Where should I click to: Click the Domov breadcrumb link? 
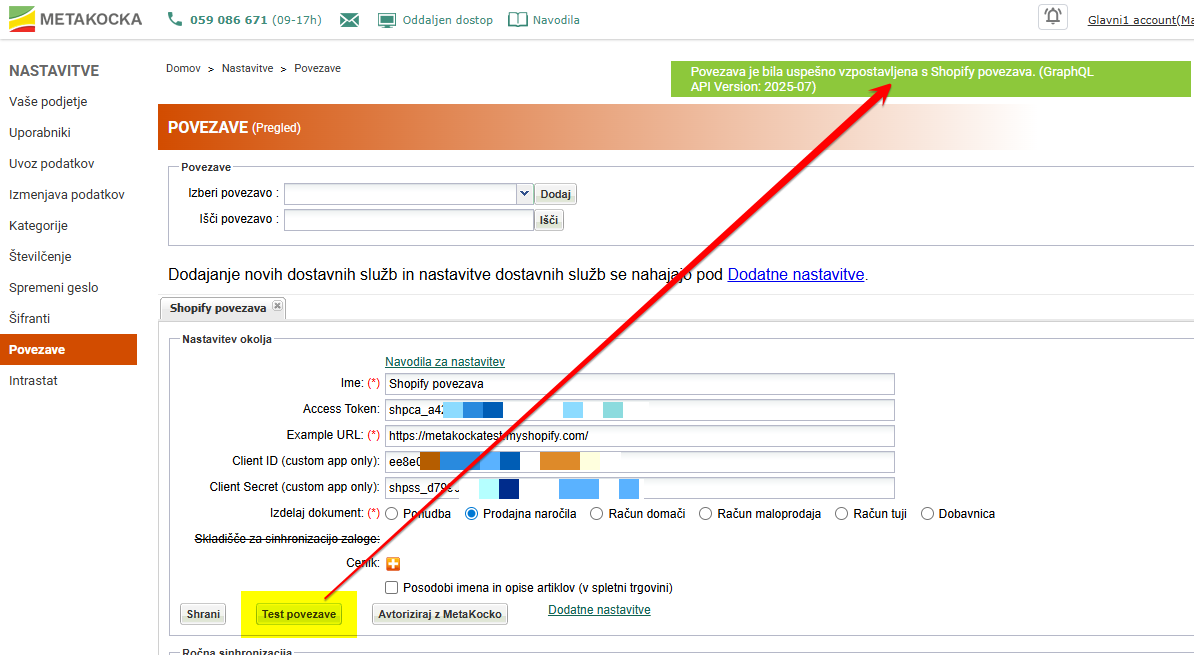click(x=184, y=69)
